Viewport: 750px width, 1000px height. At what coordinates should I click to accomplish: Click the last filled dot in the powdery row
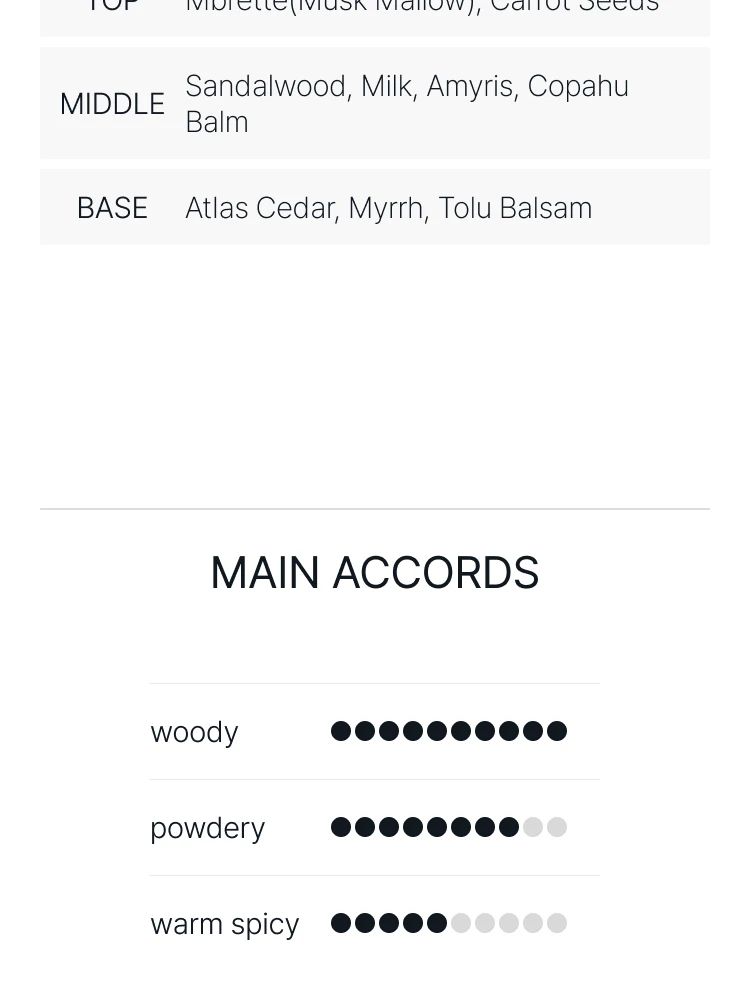[509, 827]
